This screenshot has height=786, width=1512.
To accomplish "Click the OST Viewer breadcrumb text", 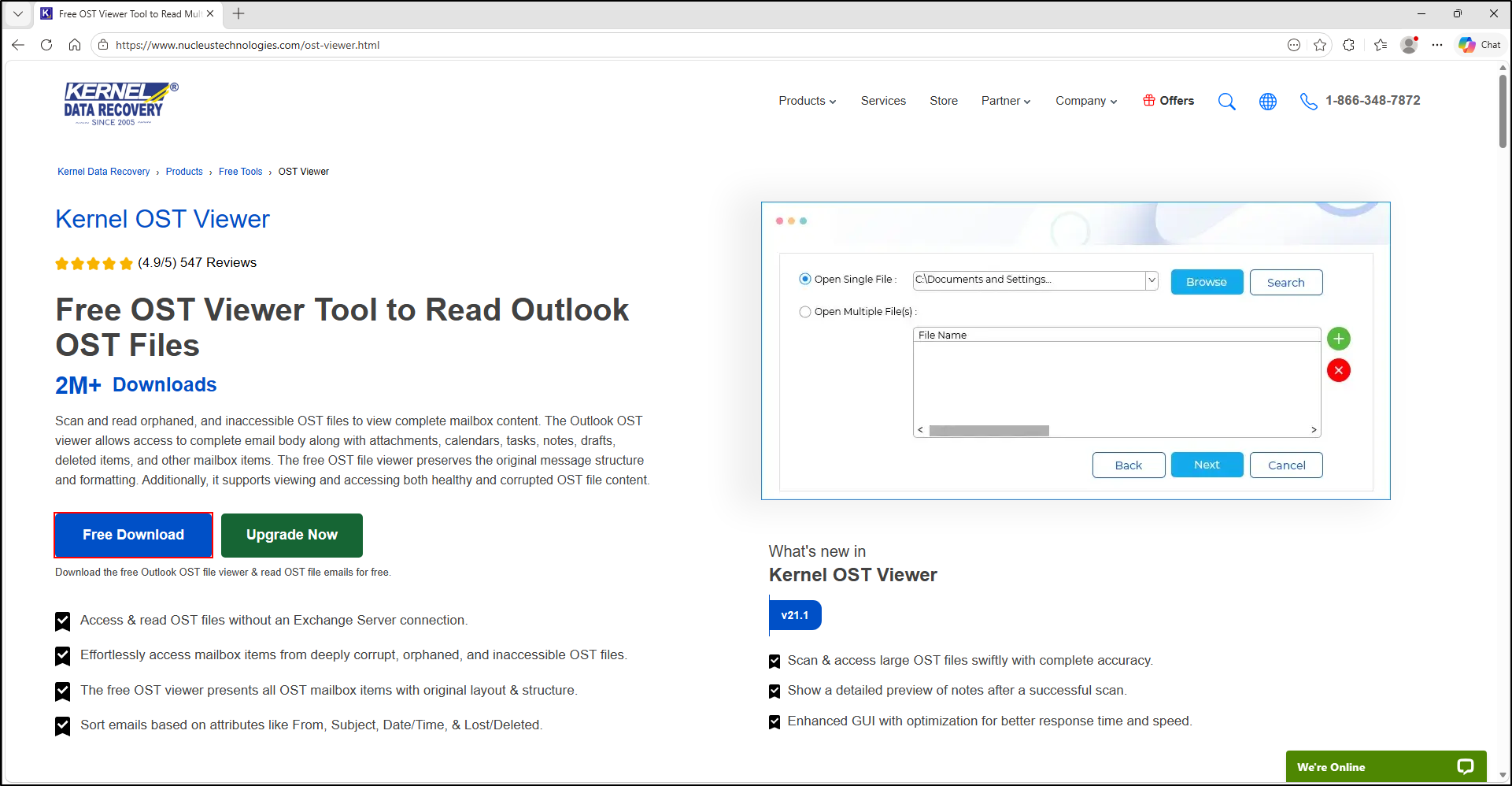I will coord(304,172).
